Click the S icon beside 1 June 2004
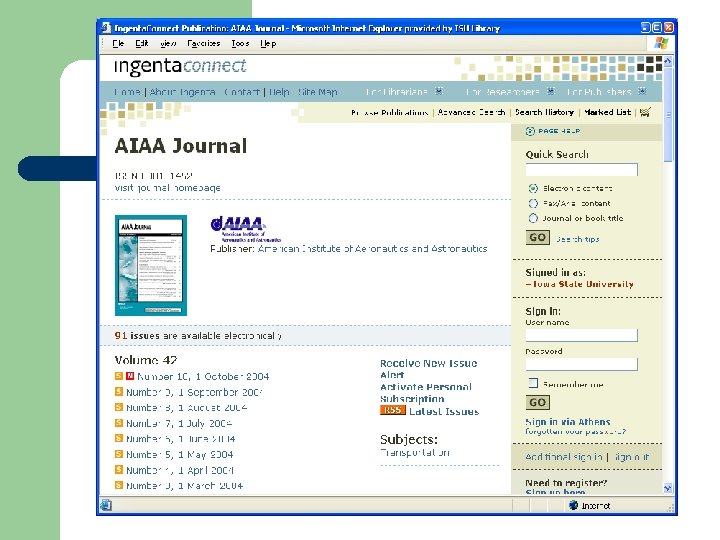The height and width of the screenshot is (540, 720). pos(119,438)
